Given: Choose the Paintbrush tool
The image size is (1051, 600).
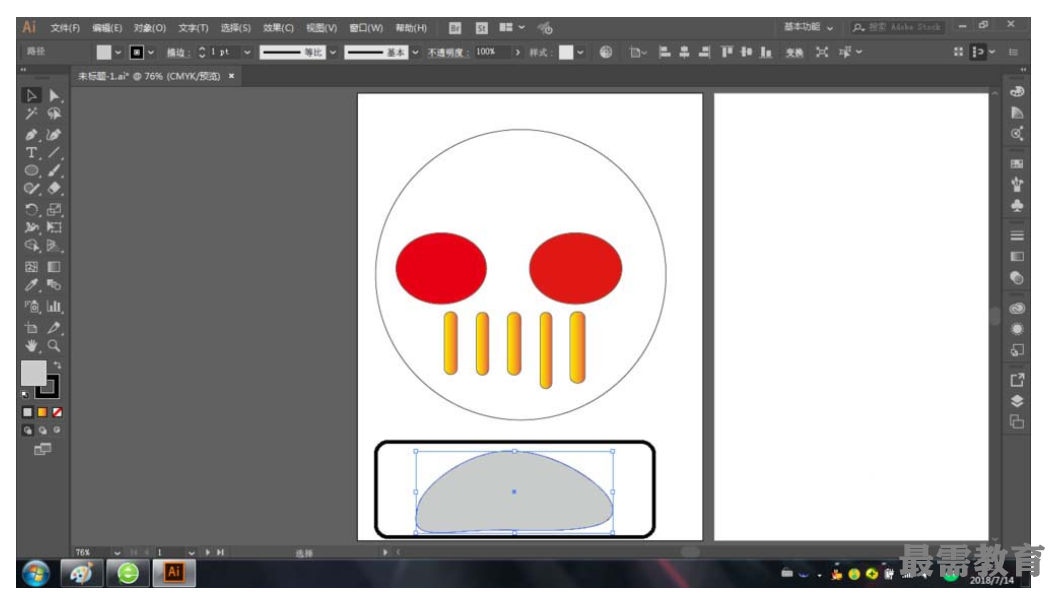Looking at the screenshot, I should (54, 171).
